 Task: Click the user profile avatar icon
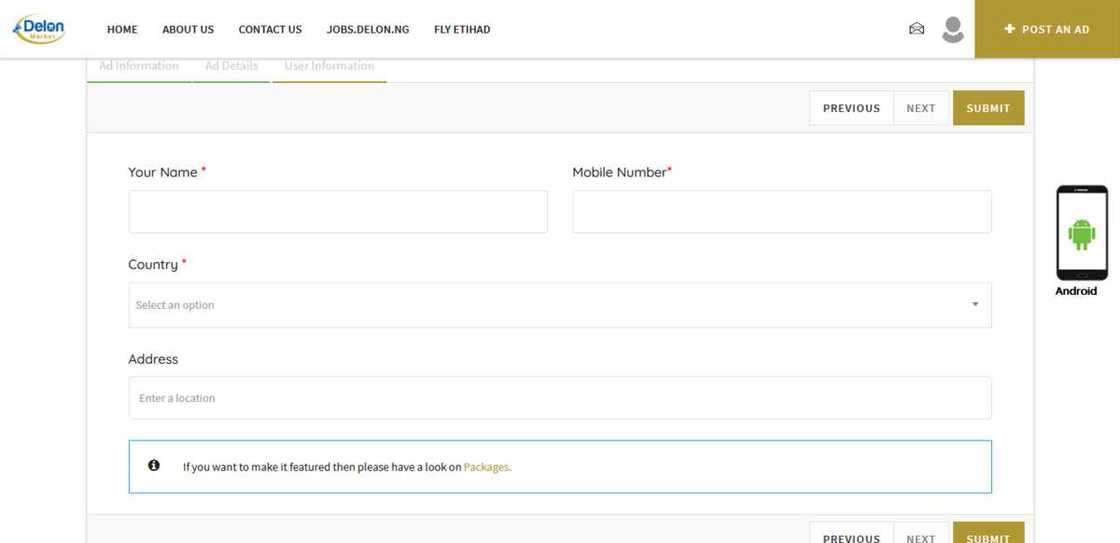coord(952,29)
